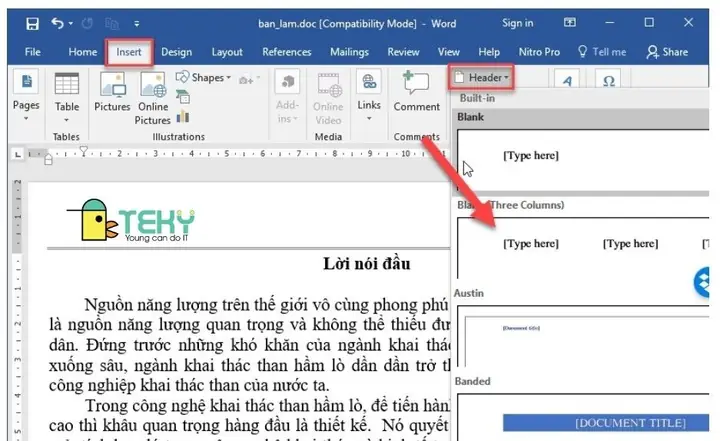720x441 pixels.
Task: Click the TEKY logo in document header
Action: pyautogui.click(x=131, y=220)
